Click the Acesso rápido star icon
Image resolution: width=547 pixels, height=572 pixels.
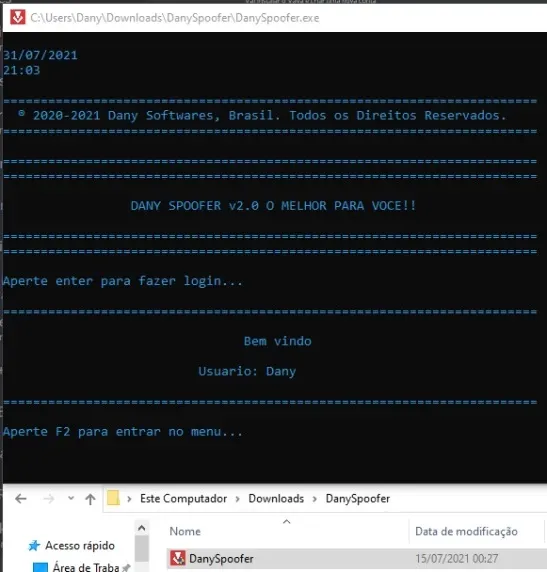(x=34, y=546)
